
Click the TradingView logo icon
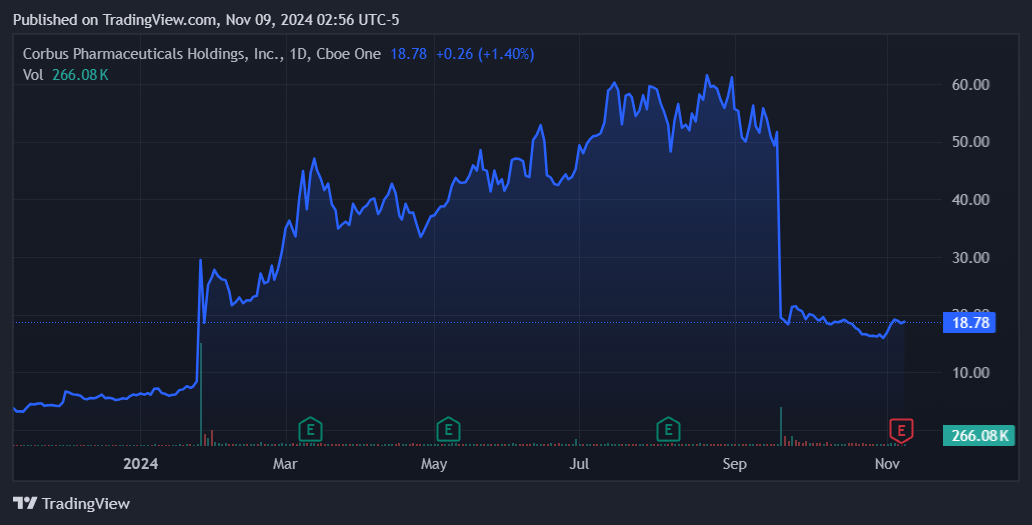26,503
